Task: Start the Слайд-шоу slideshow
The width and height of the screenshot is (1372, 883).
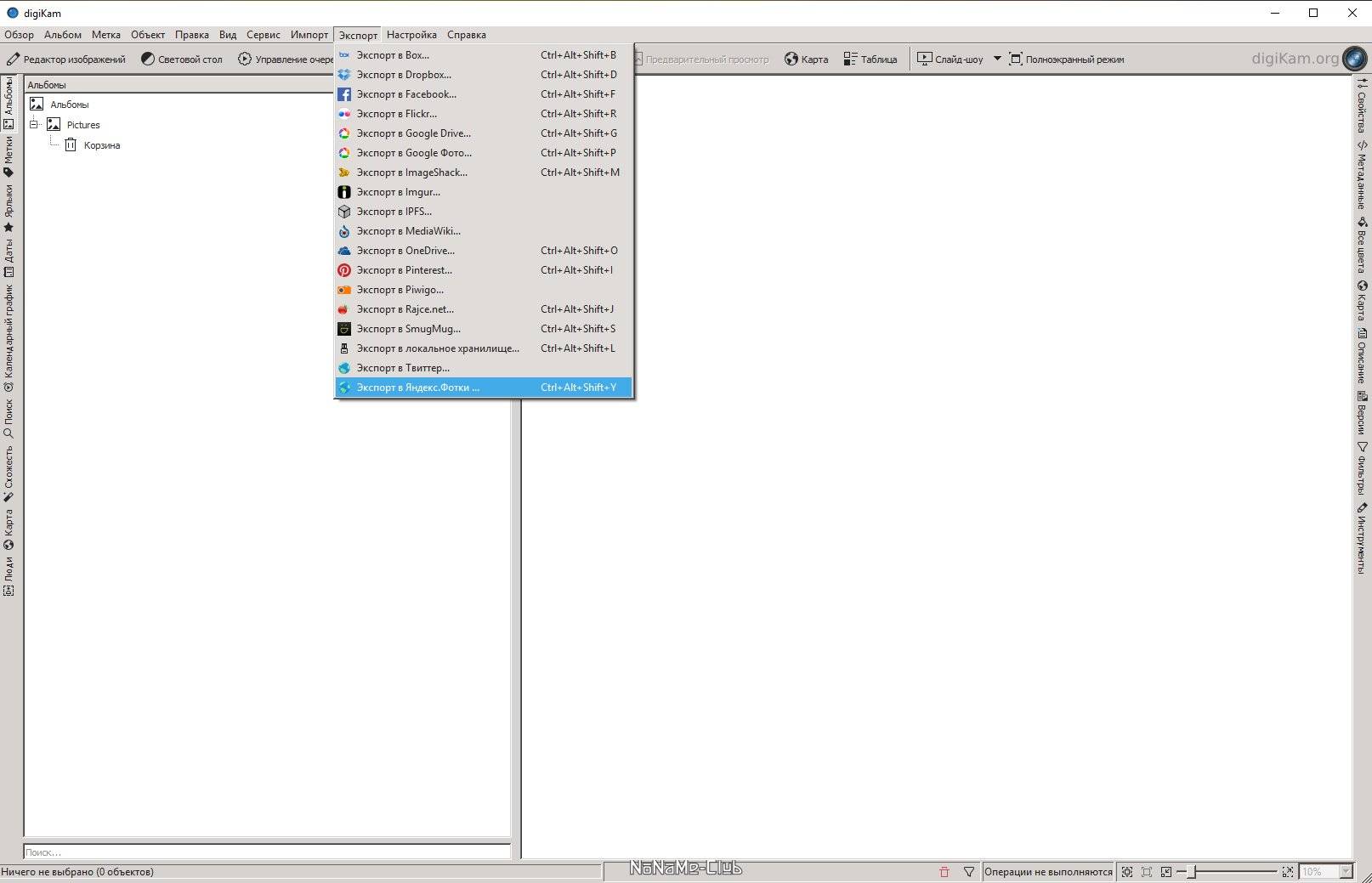Action: click(950, 59)
